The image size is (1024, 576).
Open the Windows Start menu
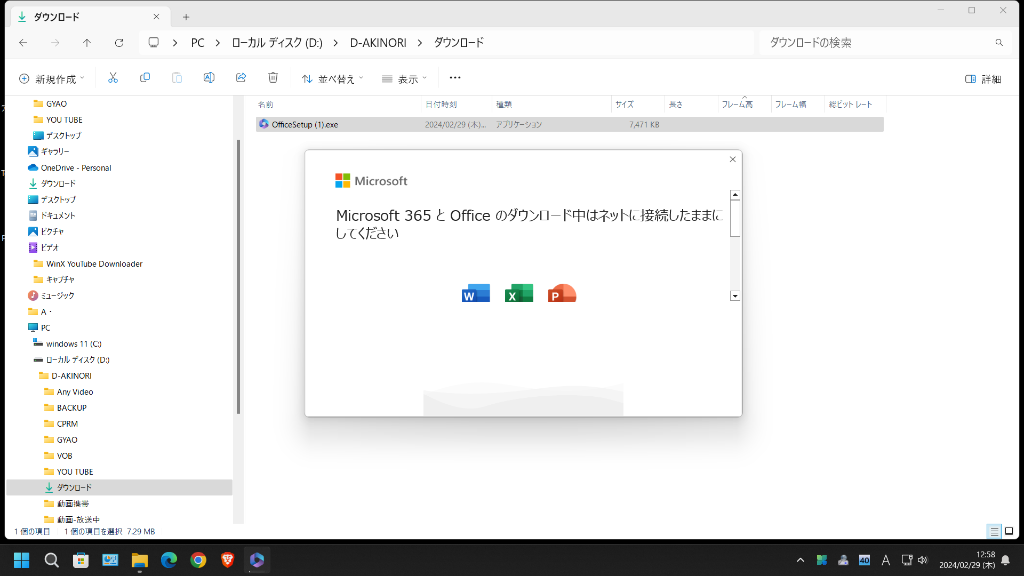point(22,560)
